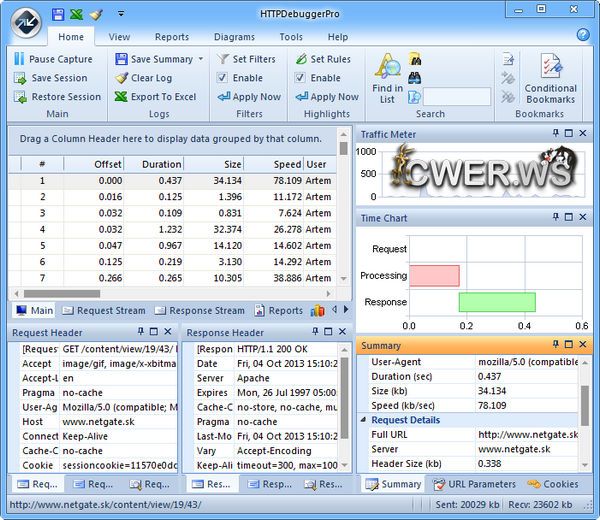Pin the Traffic Meter panel
This screenshot has width=600, height=520.
pyautogui.click(x=556, y=133)
